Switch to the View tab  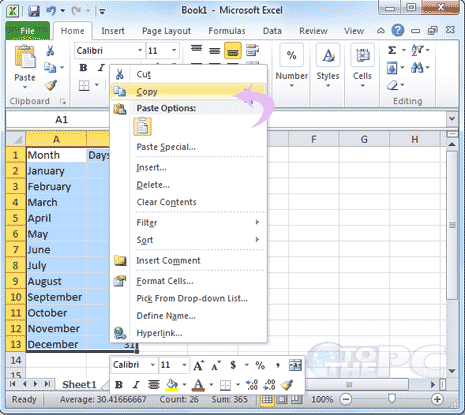point(354,31)
